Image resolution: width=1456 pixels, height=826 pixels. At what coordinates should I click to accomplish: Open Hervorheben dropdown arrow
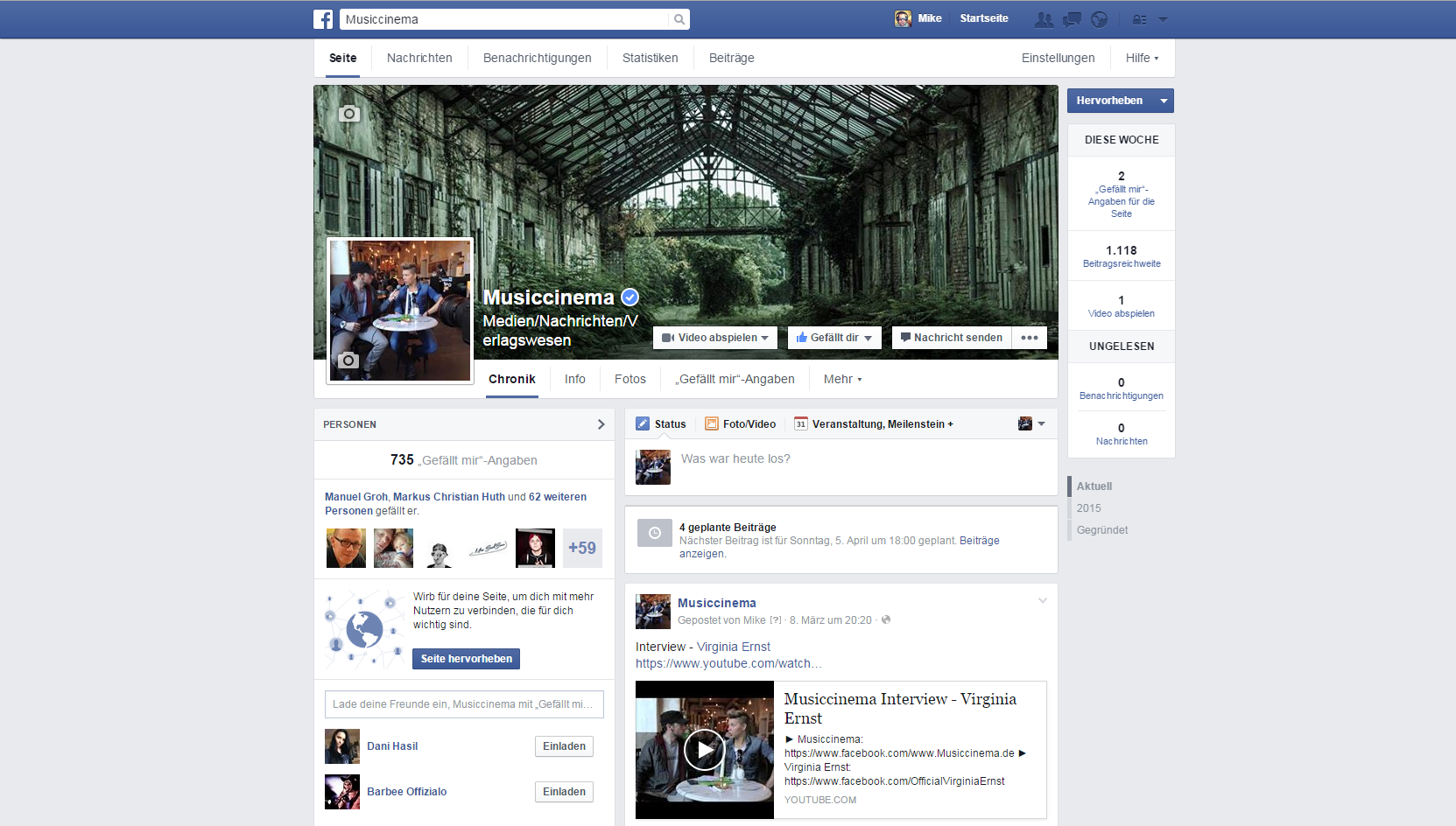1164,101
